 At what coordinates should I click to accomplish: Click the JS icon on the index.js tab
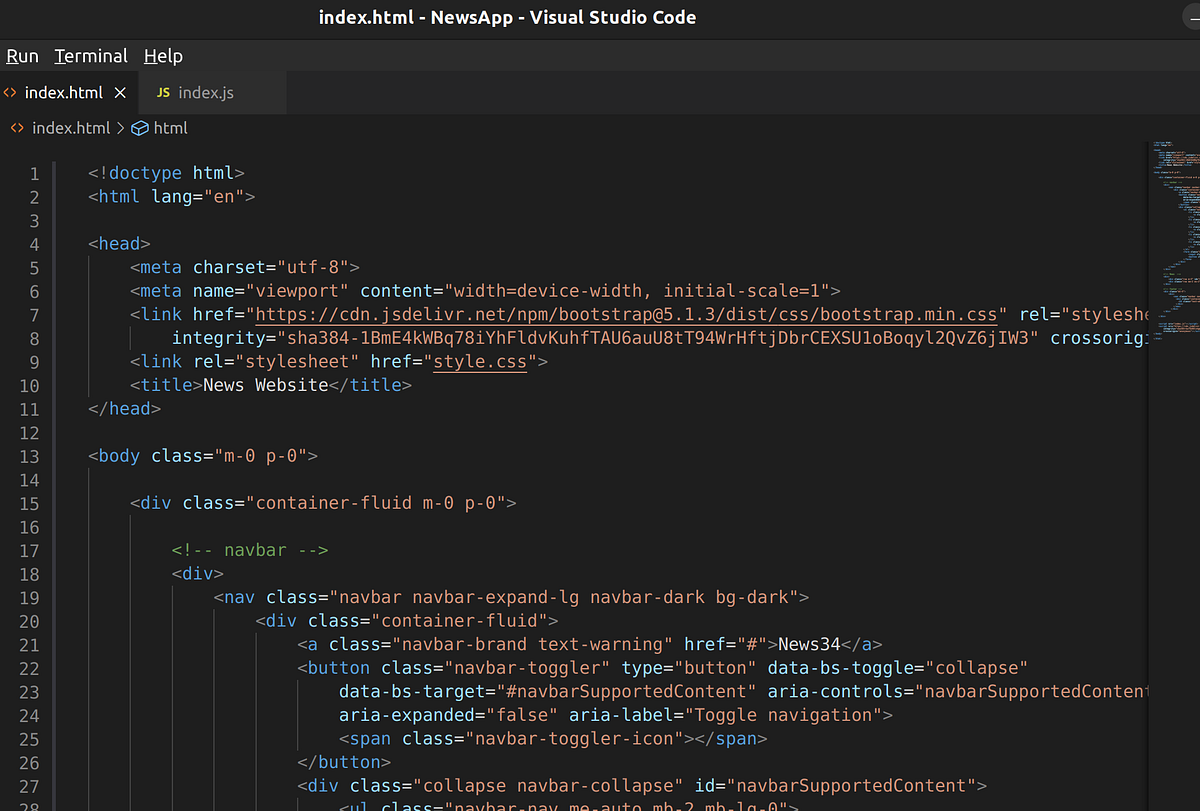click(x=162, y=92)
